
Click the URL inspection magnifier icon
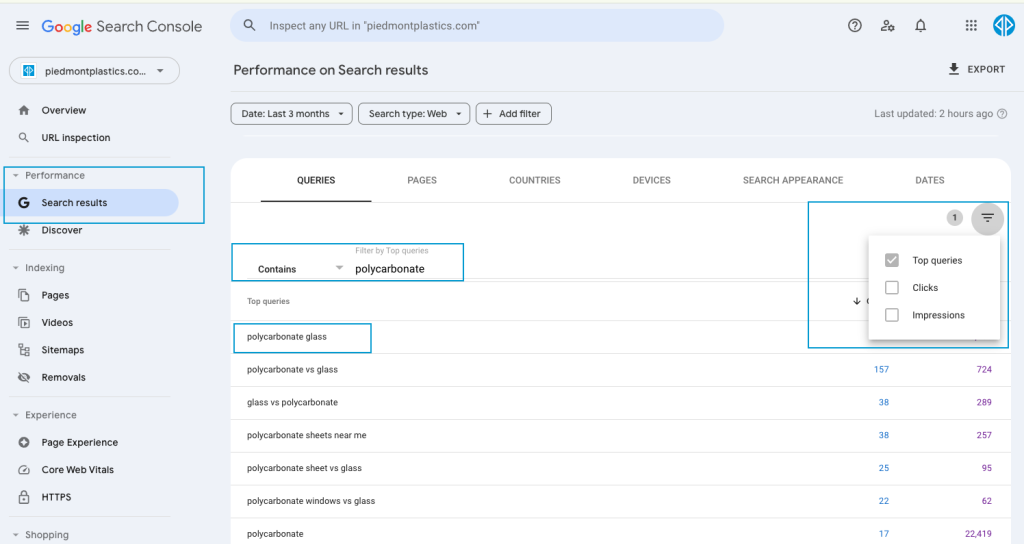[24, 138]
